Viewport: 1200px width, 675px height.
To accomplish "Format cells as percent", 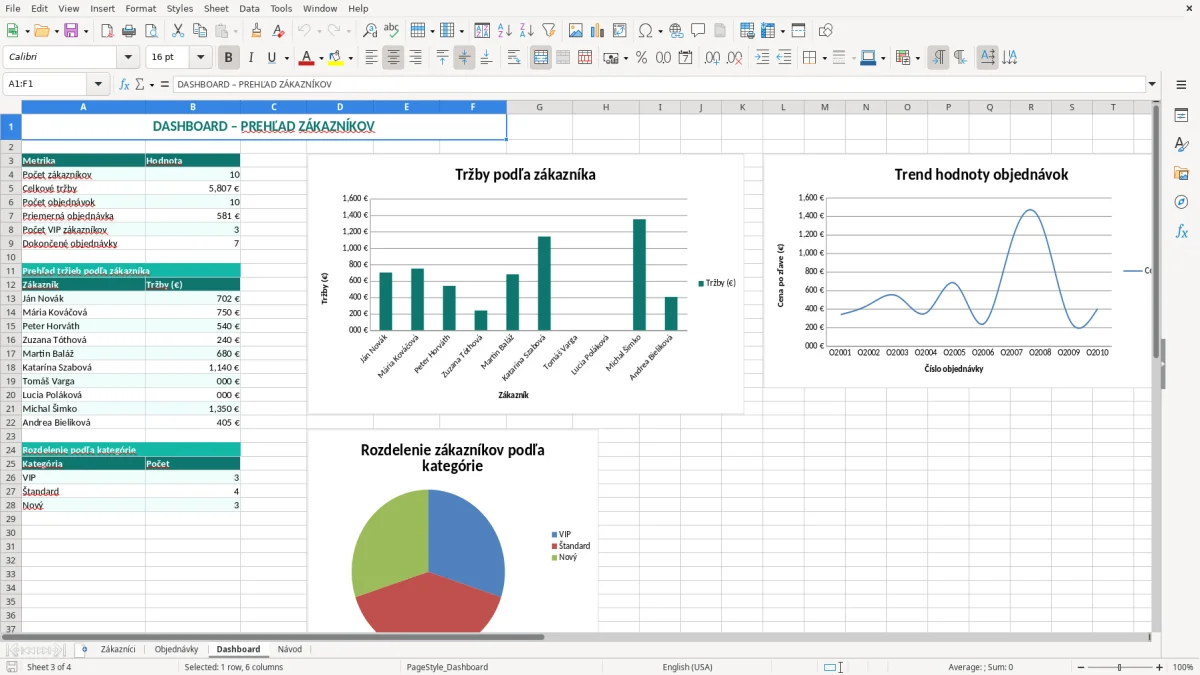I will [x=641, y=58].
